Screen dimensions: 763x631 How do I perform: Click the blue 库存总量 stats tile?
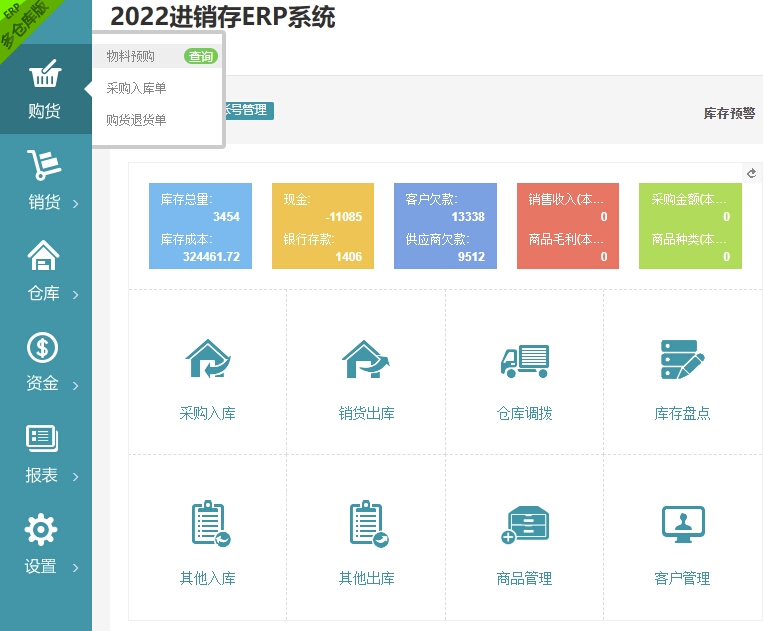pos(199,226)
